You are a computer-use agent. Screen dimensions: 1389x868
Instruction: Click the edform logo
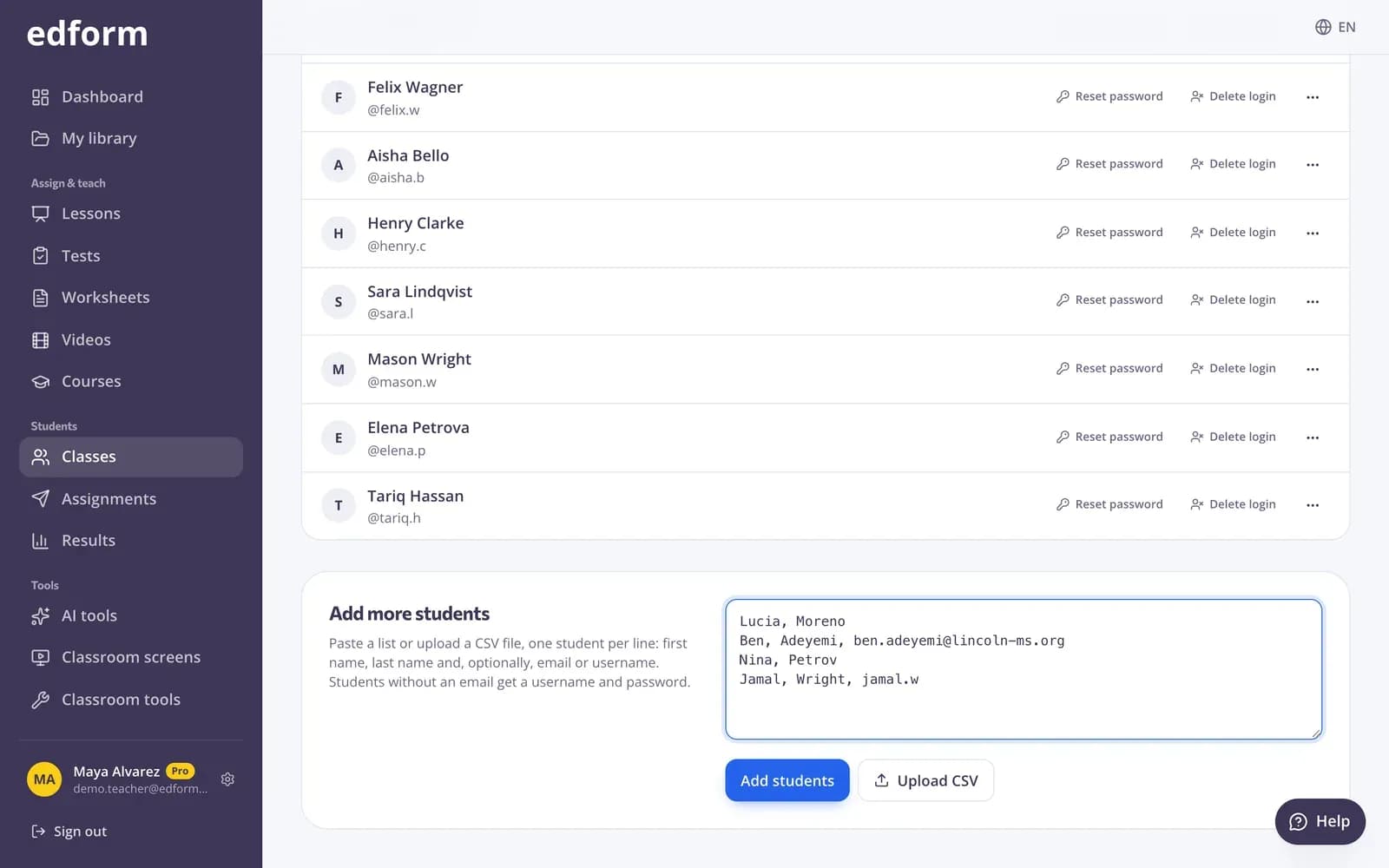click(x=87, y=34)
